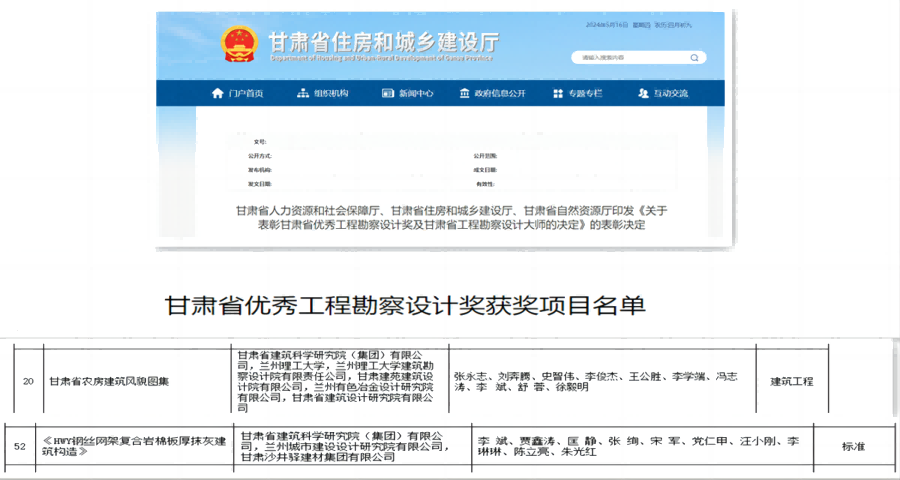Click the building icon beside 政府信息公开
This screenshot has width=900, height=480.
(x=464, y=93)
